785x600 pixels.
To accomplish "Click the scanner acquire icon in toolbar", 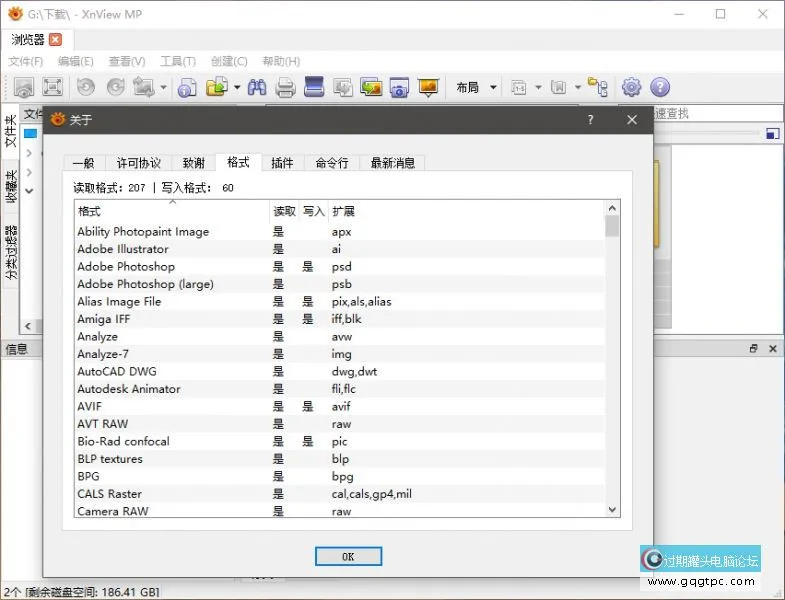I will pos(314,87).
